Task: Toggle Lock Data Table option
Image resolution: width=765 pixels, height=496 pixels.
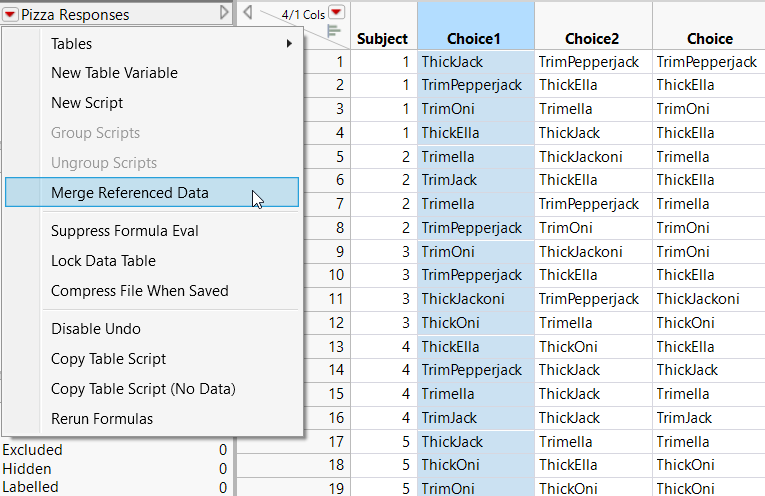Action: pos(103,261)
